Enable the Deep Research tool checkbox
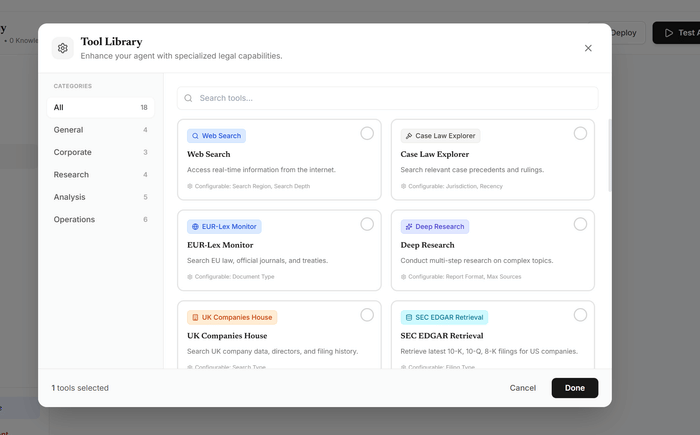This screenshot has width=700, height=435. pyautogui.click(x=580, y=224)
